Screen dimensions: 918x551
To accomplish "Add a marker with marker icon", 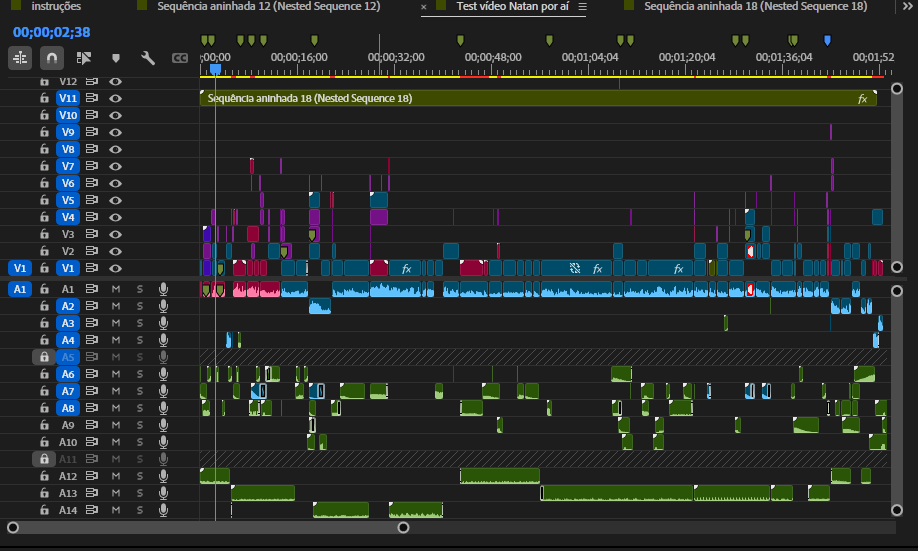I will point(116,58).
